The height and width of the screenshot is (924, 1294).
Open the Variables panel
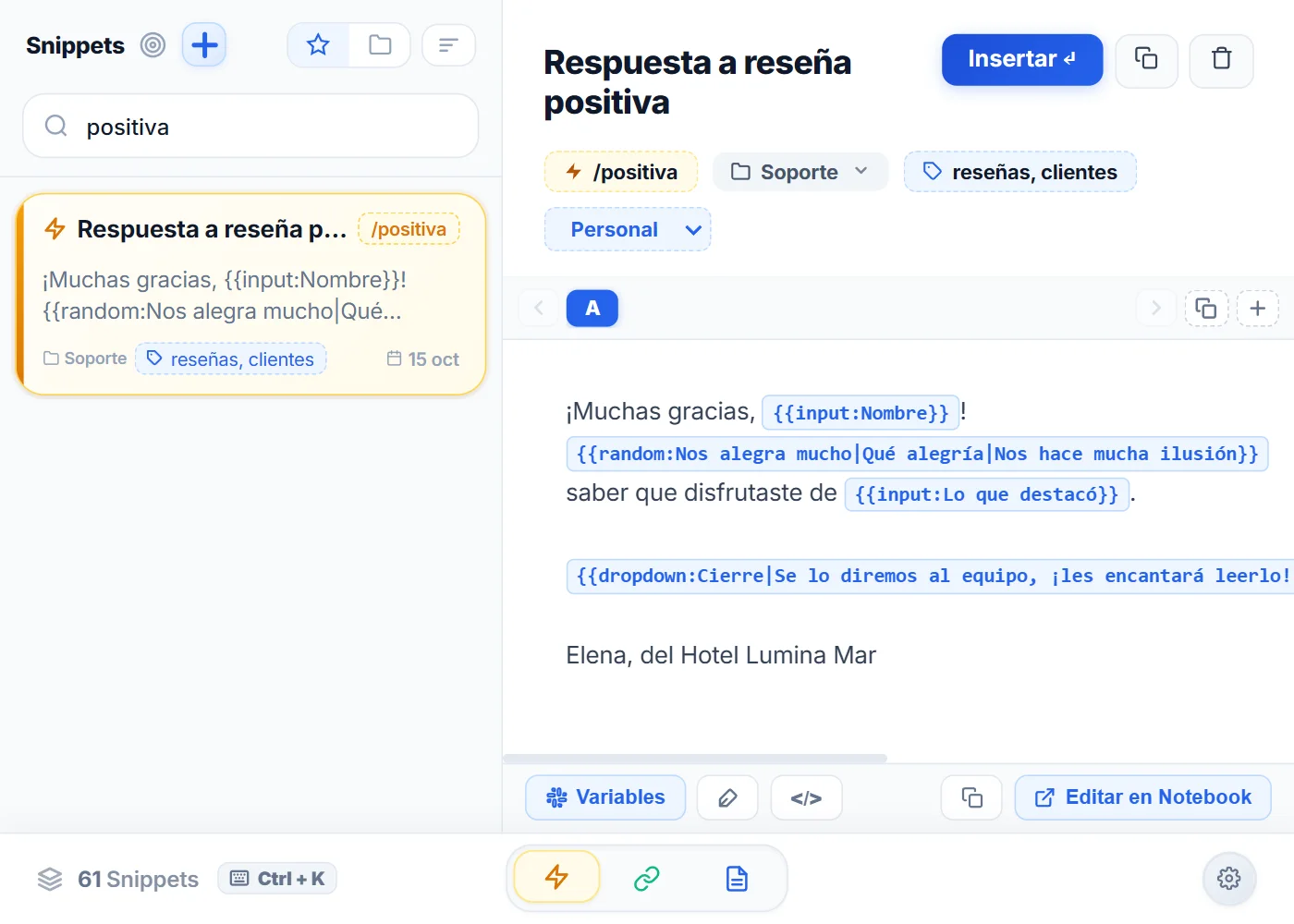[605, 797]
